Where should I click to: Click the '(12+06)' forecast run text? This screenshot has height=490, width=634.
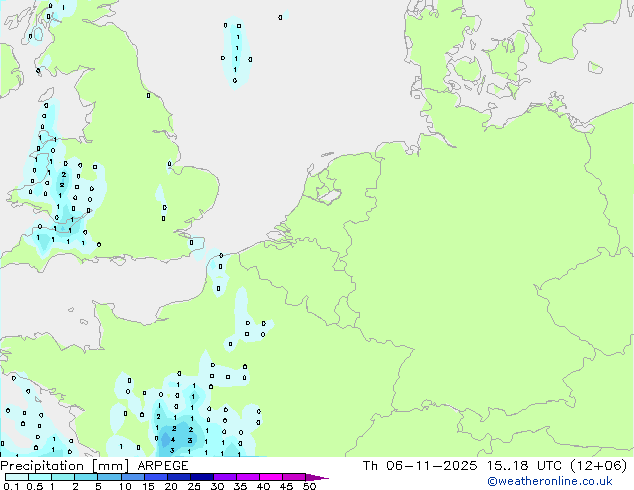(x=598, y=466)
